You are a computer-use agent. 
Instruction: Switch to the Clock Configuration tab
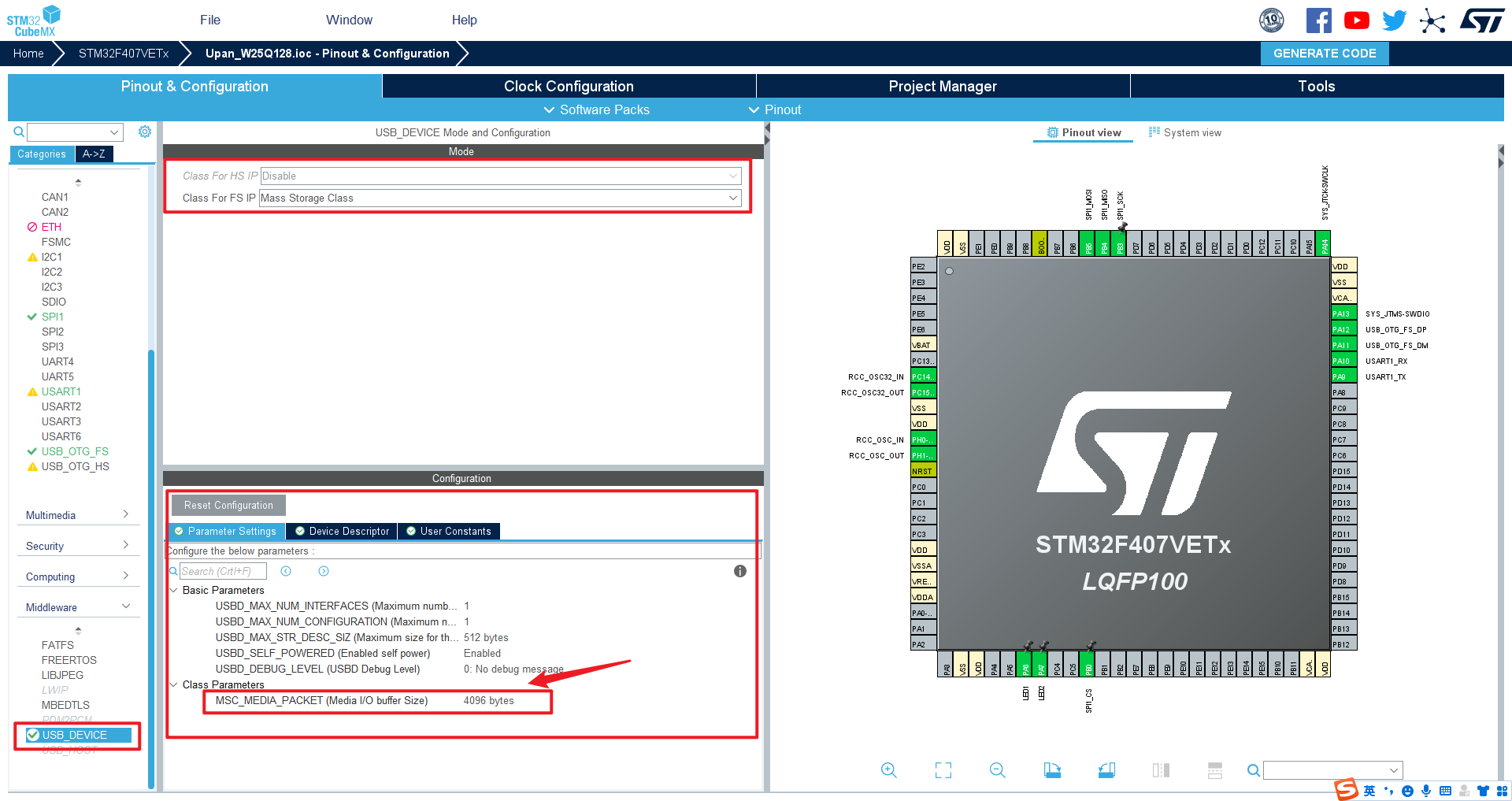(x=569, y=86)
